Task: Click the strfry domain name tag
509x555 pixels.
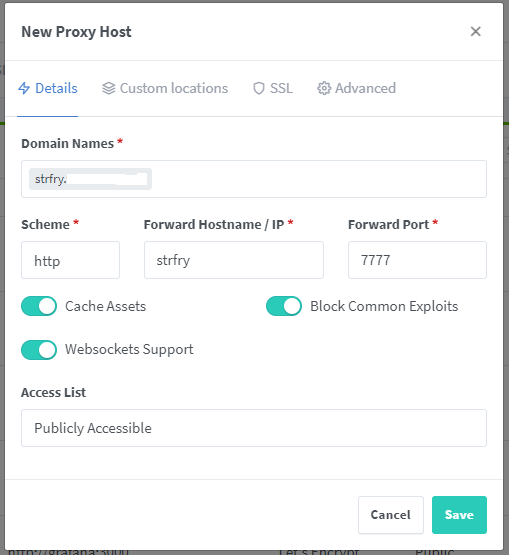Action: [x=90, y=179]
